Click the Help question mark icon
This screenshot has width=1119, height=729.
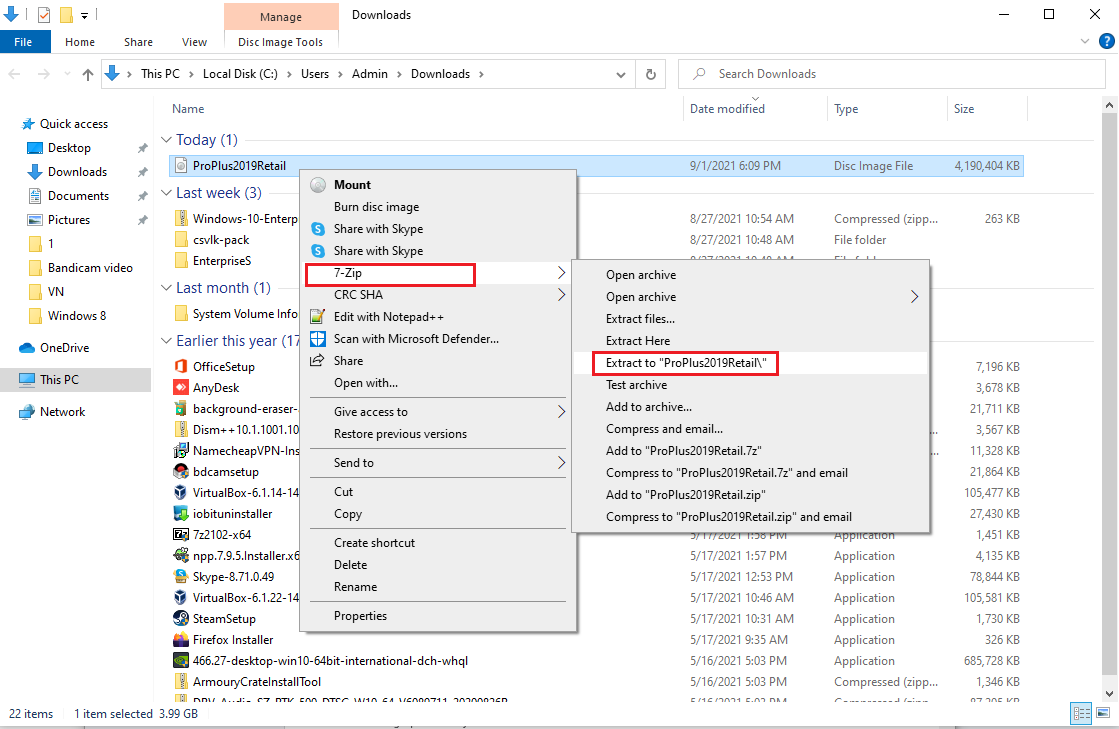pos(1106,41)
